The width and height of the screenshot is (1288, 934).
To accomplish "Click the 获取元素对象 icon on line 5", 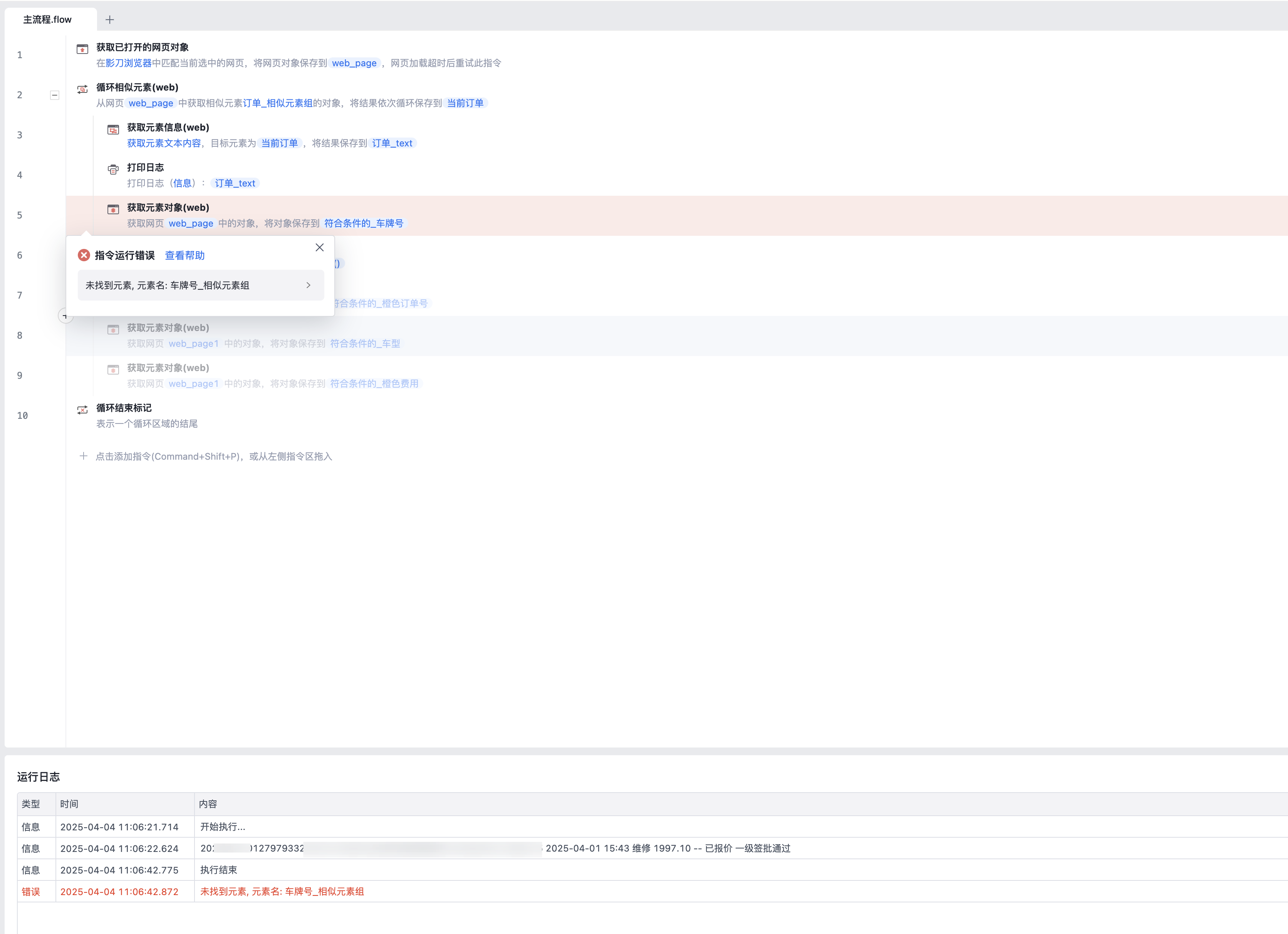I will [113, 210].
